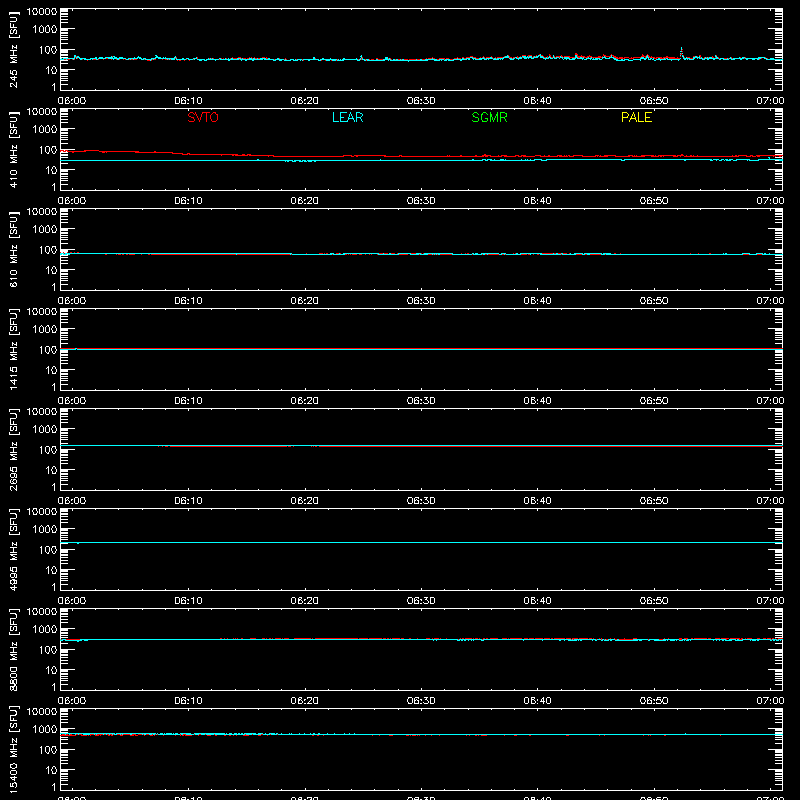Click the 06:10 time label under 245 MHz panel
This screenshot has width=800, height=800.
click(188, 101)
